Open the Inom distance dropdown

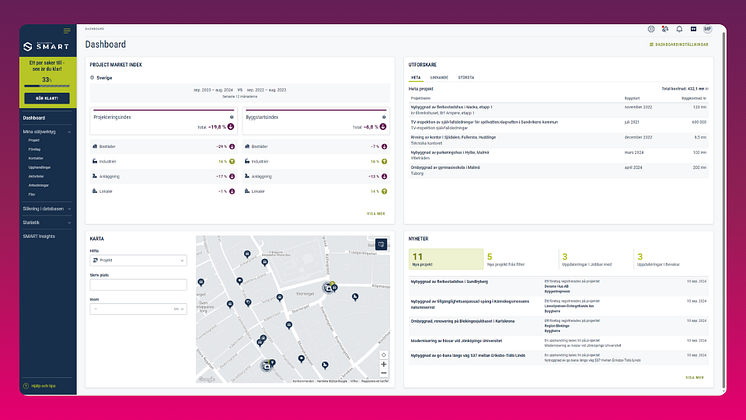tap(138, 309)
